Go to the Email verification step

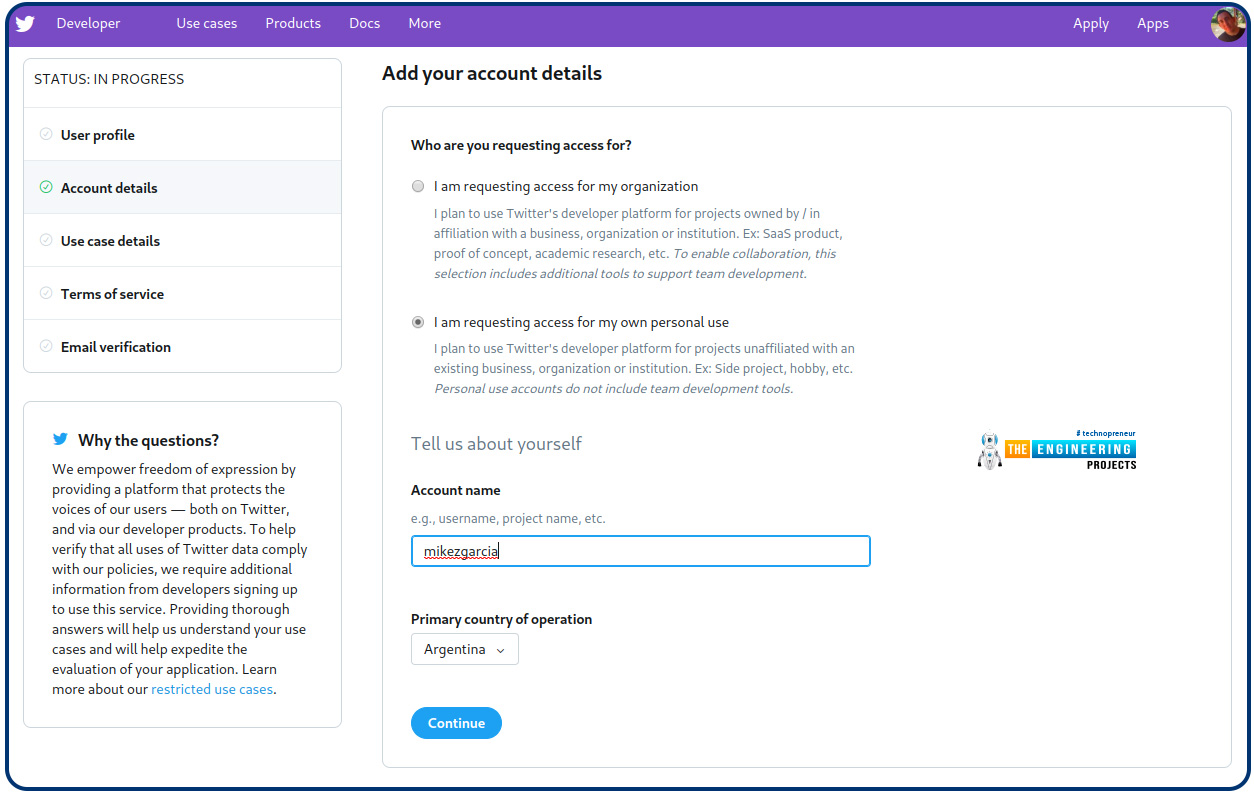coord(182,347)
